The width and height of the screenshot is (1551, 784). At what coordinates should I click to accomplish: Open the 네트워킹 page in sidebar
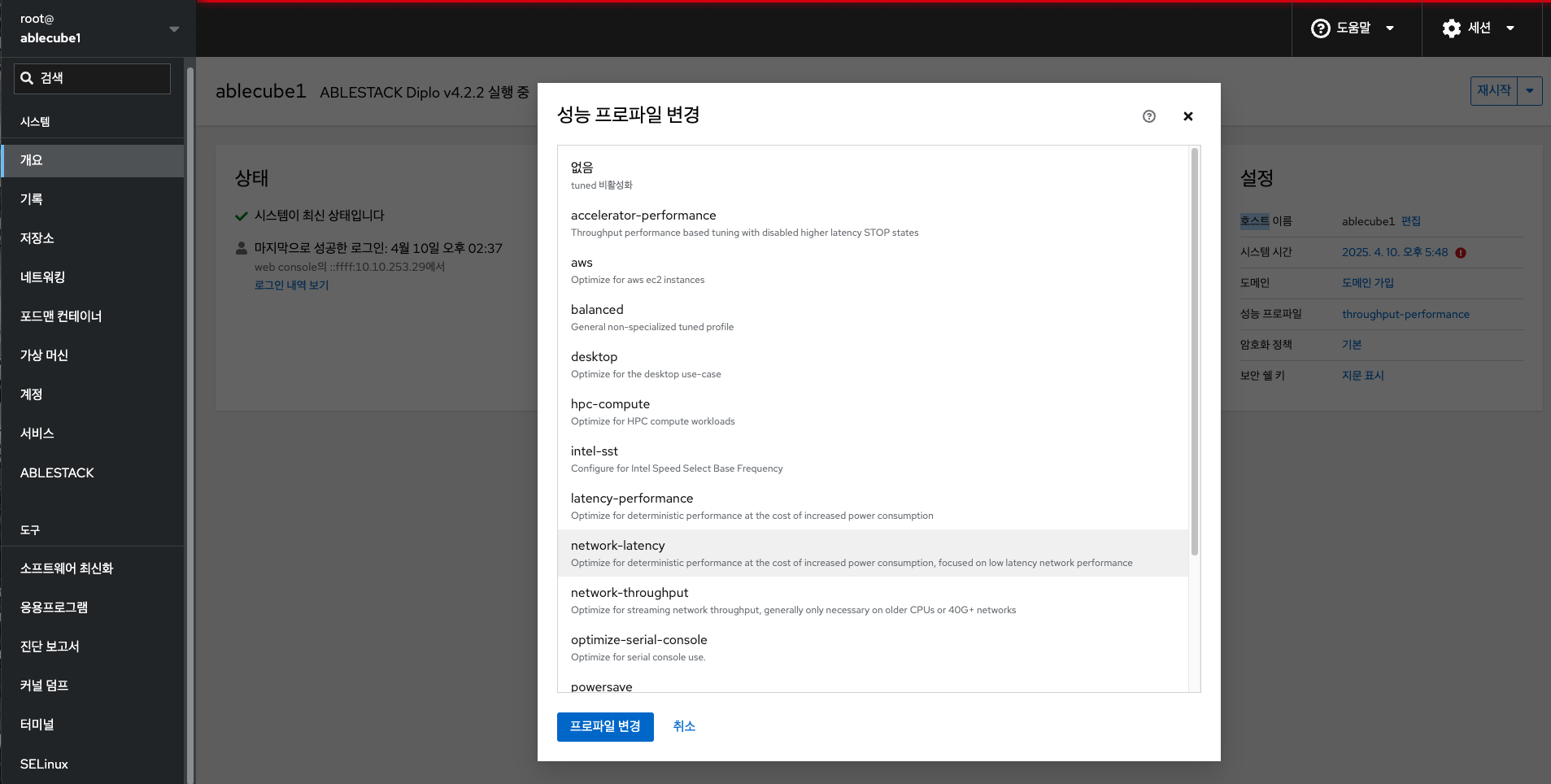[x=43, y=277]
